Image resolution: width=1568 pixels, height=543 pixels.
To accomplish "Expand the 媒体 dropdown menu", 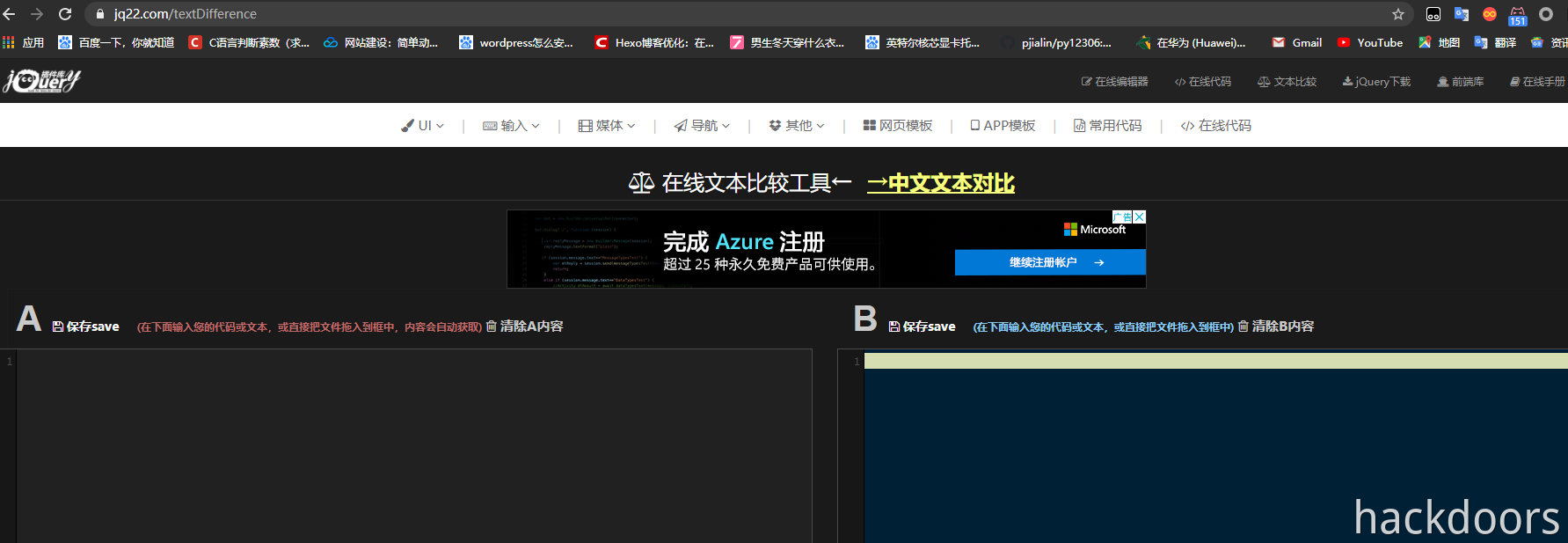I will click(607, 126).
